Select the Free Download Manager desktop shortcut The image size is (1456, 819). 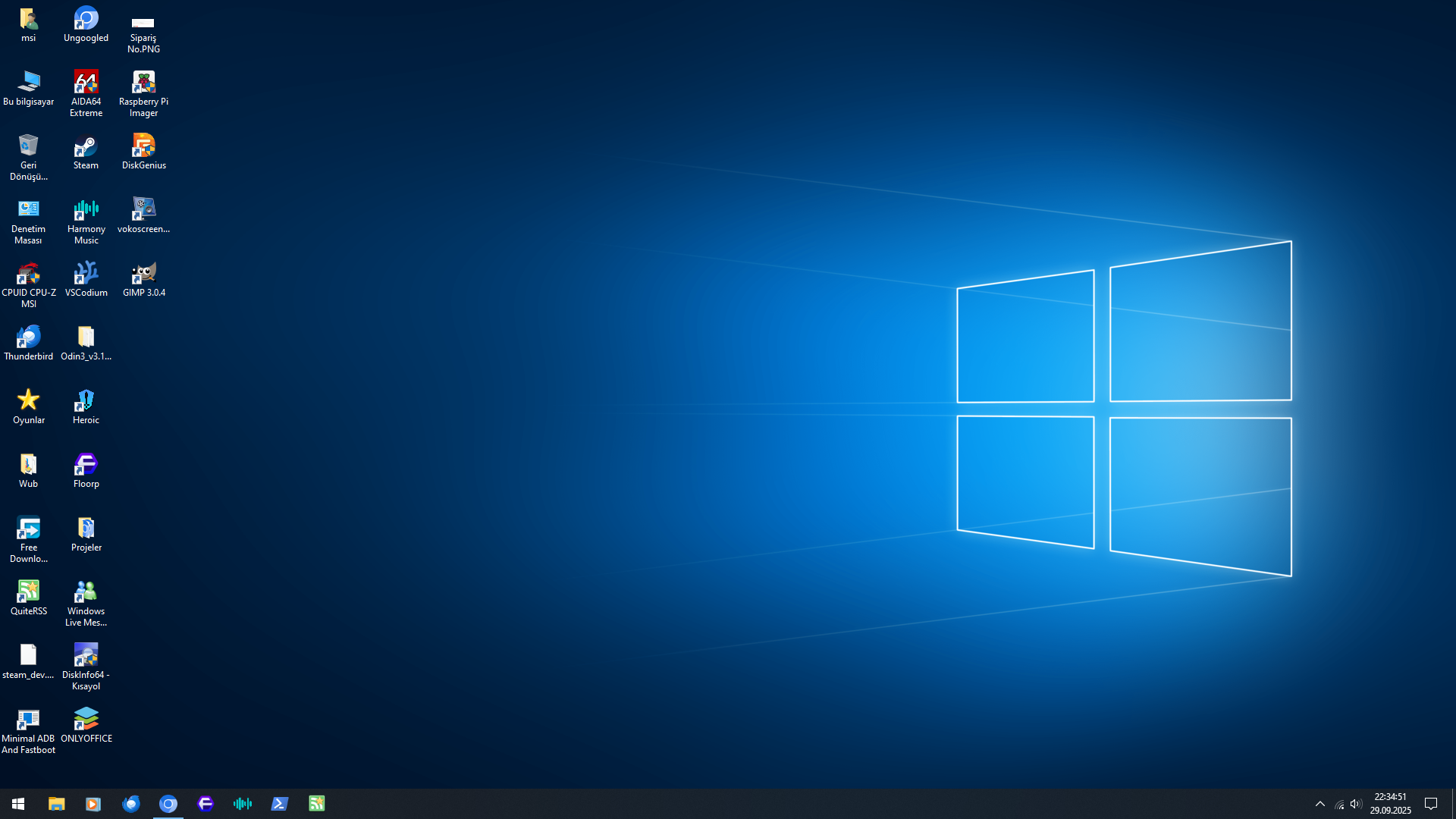point(28,541)
